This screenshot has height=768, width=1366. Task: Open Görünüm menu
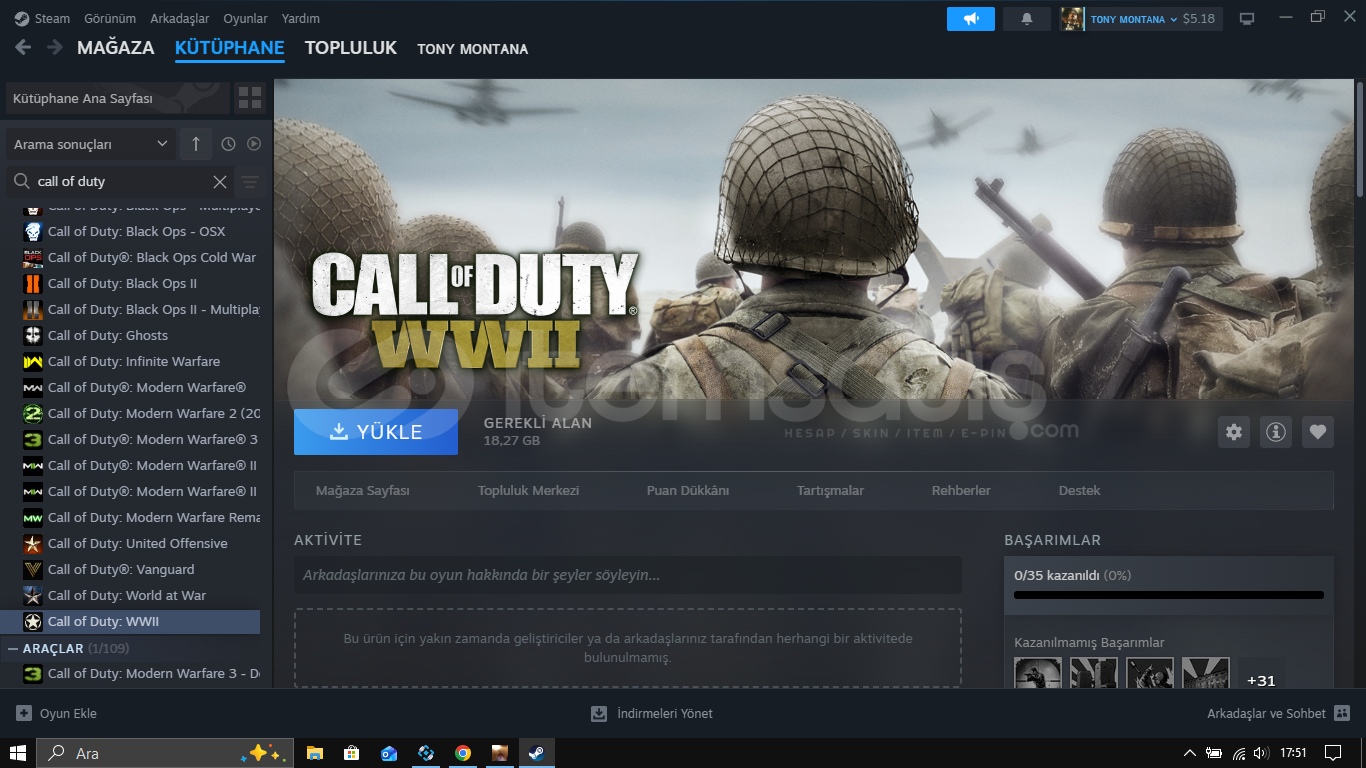pyautogui.click(x=110, y=19)
